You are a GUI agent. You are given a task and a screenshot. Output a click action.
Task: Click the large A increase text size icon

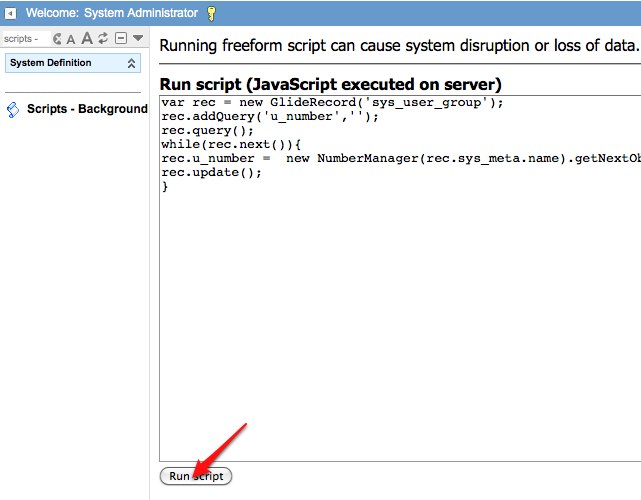[x=87, y=39]
